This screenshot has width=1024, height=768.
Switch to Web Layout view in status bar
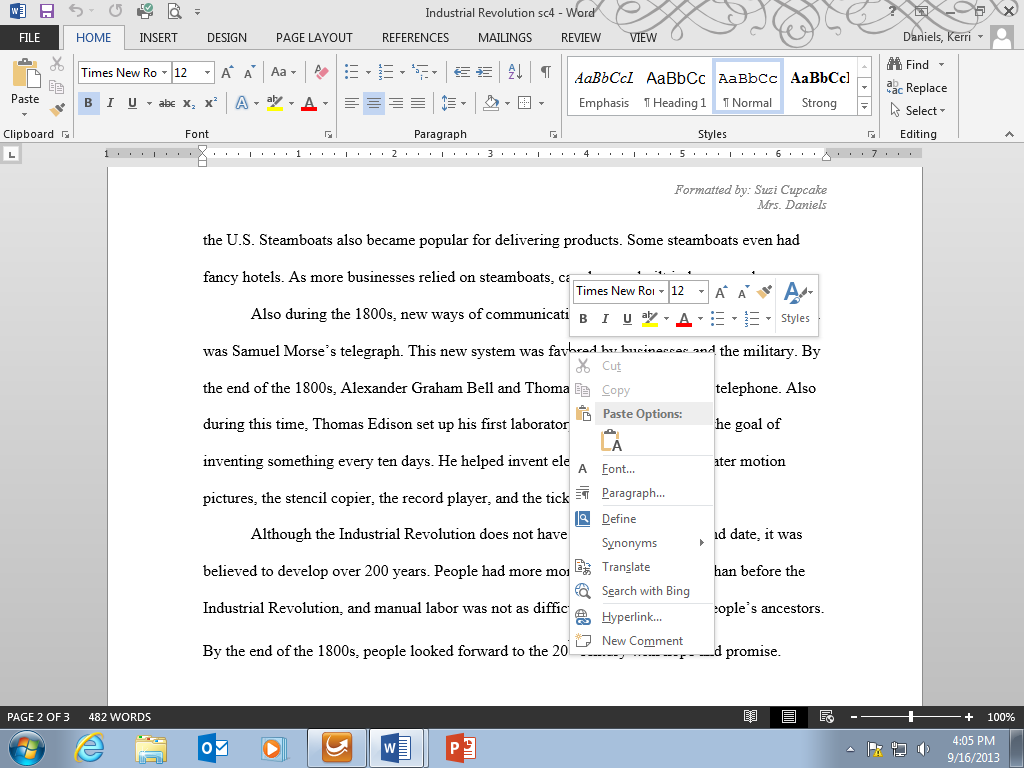tap(826, 716)
